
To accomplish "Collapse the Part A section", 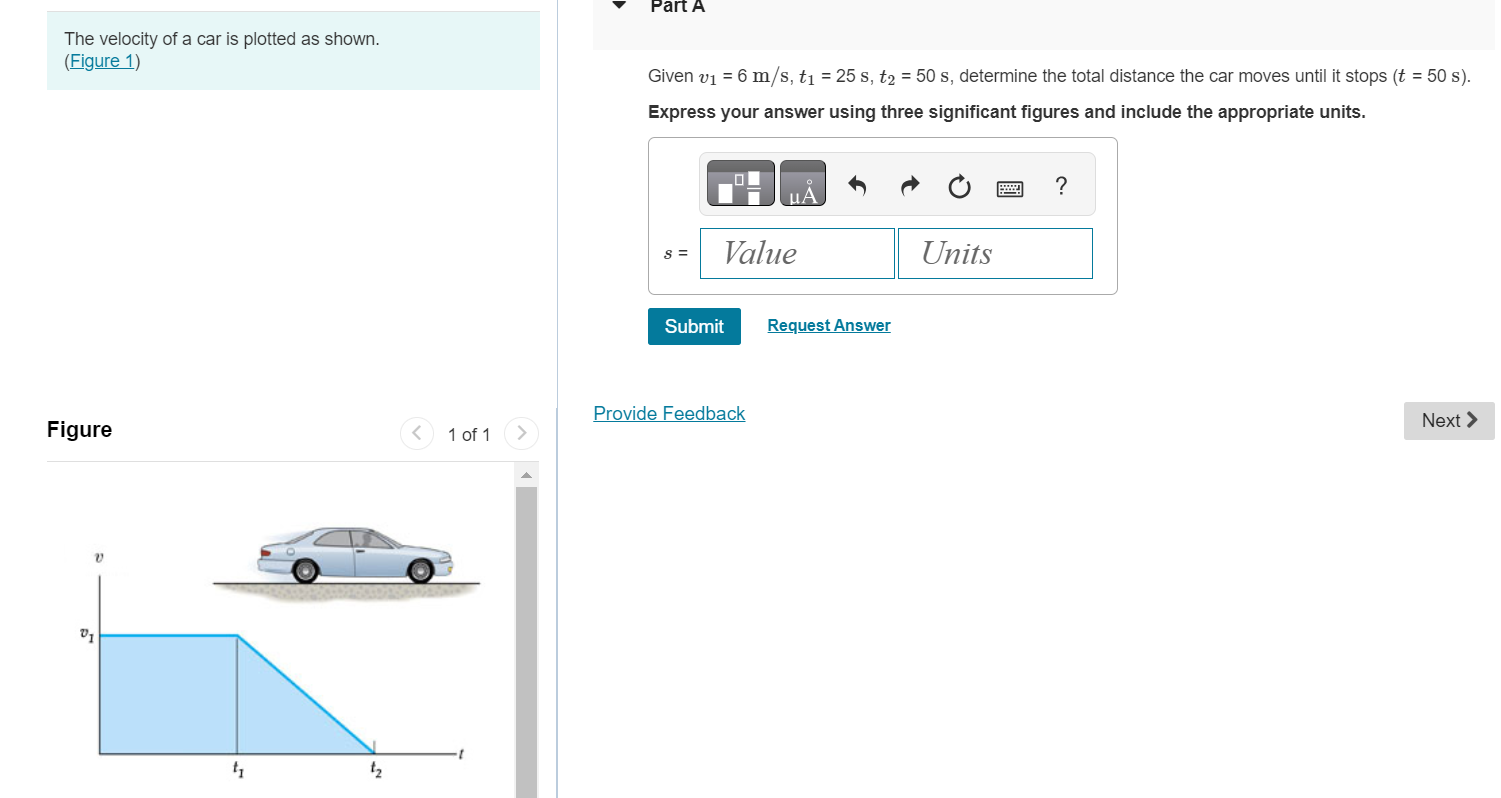I will [618, 6].
